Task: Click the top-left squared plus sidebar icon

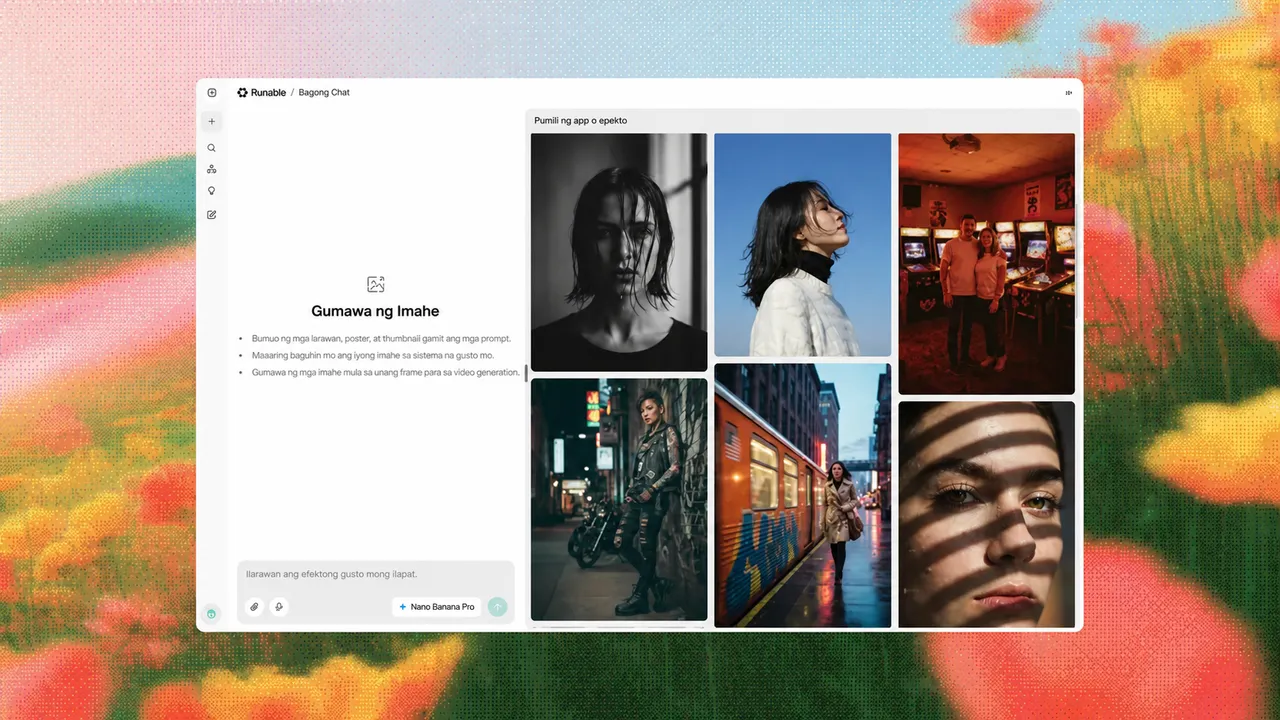Action: [x=212, y=93]
